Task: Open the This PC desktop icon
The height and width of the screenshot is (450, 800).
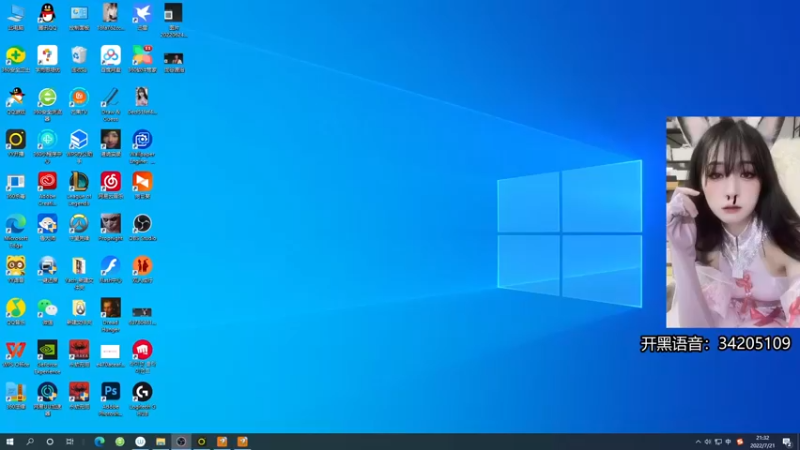Action: point(16,16)
